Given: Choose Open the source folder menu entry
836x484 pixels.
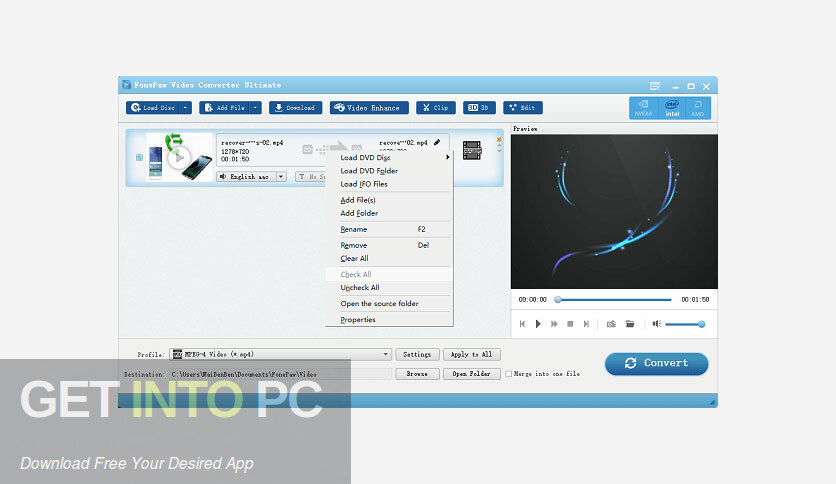Looking at the screenshot, I should [x=389, y=303].
